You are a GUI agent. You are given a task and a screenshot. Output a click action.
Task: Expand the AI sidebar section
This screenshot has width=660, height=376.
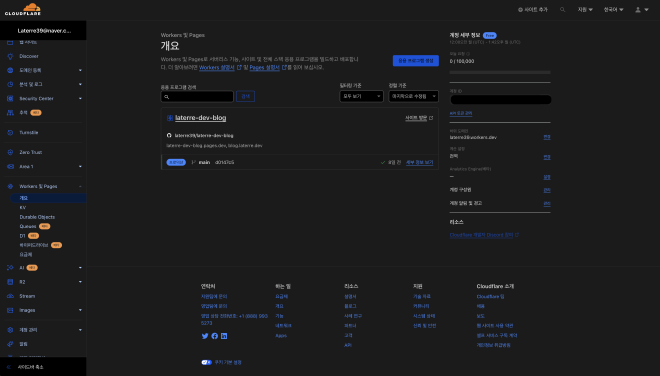[80, 268]
